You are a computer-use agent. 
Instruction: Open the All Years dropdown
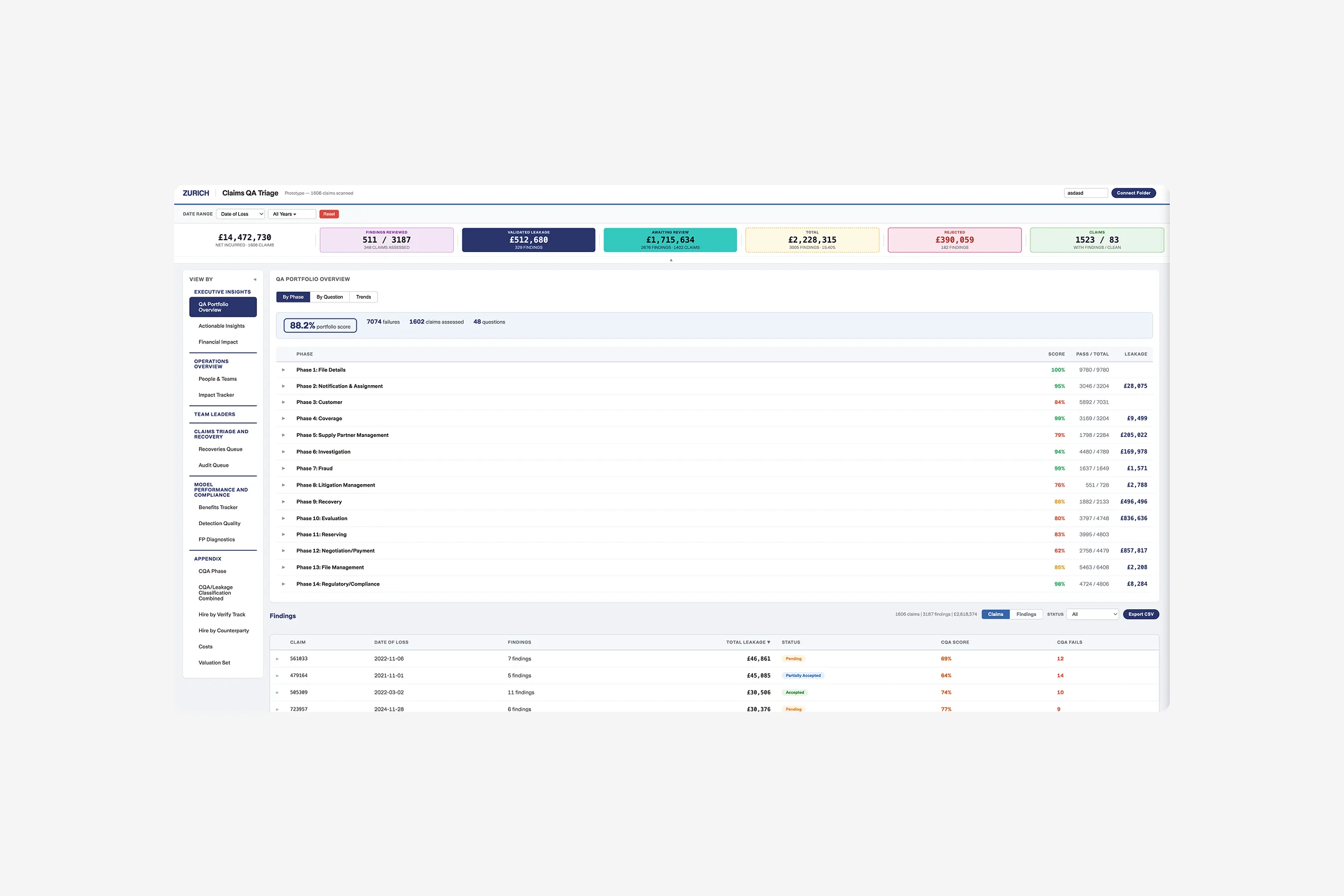click(x=292, y=214)
